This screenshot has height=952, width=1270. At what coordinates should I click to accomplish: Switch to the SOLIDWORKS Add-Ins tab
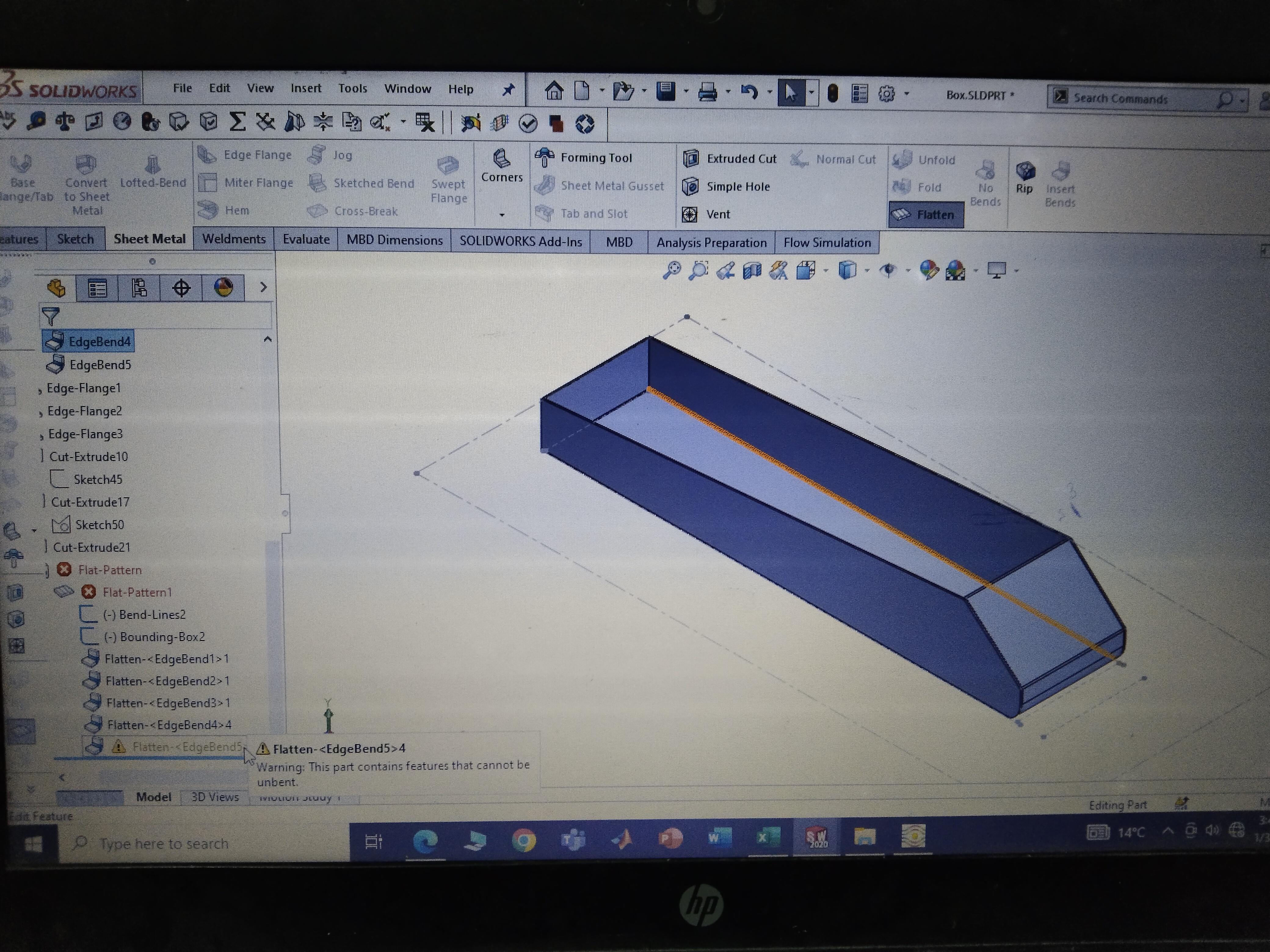coord(520,241)
